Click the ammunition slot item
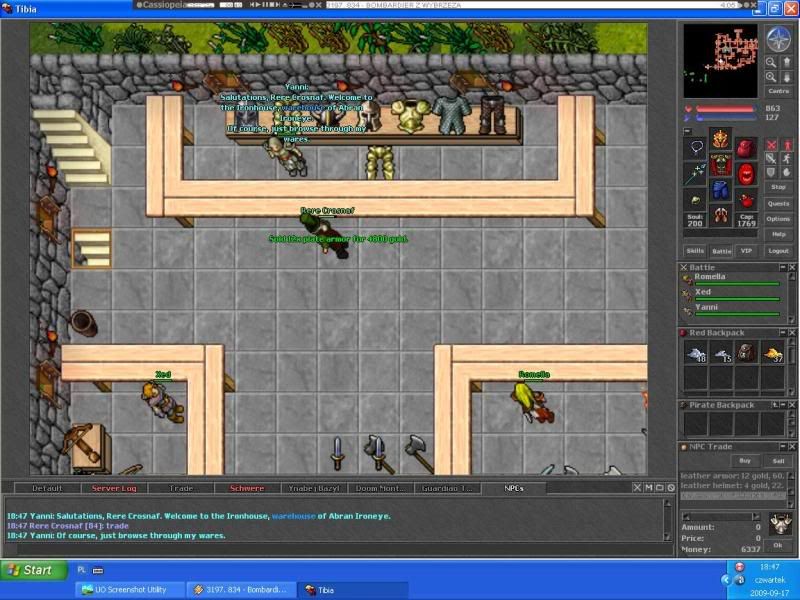The height and width of the screenshot is (600, 800). (746, 199)
